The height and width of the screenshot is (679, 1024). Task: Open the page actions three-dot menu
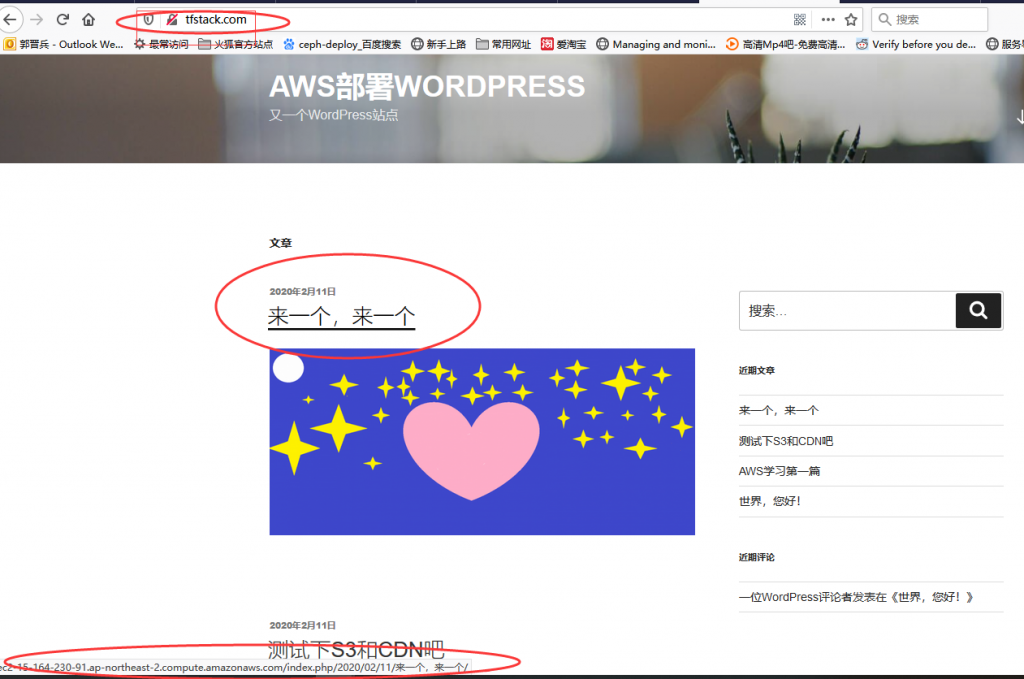(x=828, y=20)
